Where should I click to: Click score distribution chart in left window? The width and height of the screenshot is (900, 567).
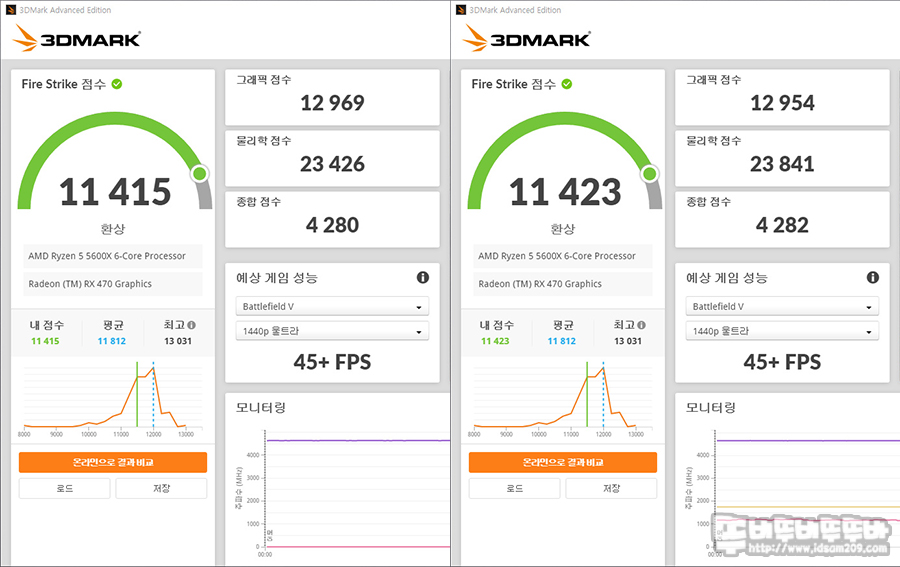(112, 399)
